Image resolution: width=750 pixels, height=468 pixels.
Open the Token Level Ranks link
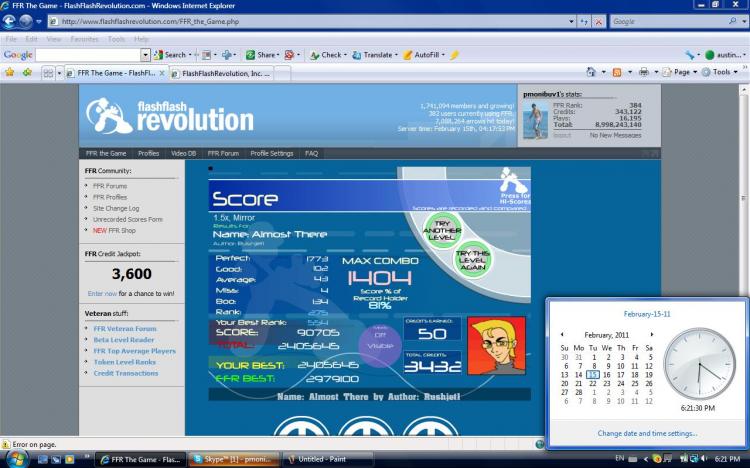pyautogui.click(x=124, y=362)
